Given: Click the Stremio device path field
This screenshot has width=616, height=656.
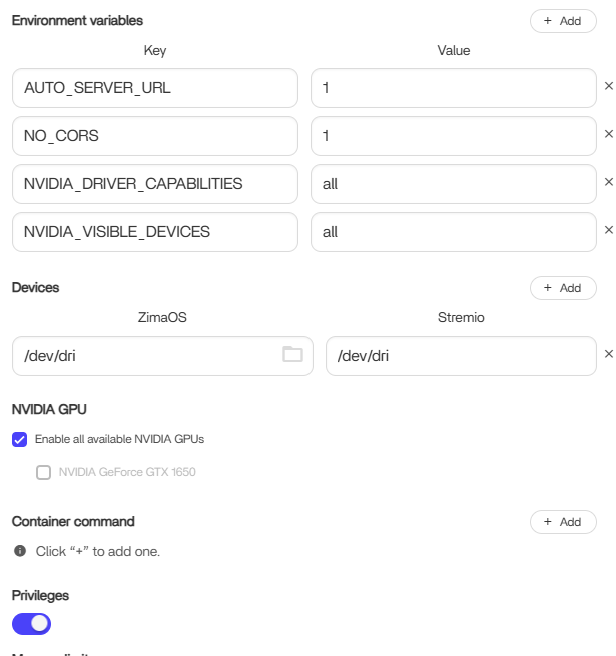Looking at the screenshot, I should (460, 356).
